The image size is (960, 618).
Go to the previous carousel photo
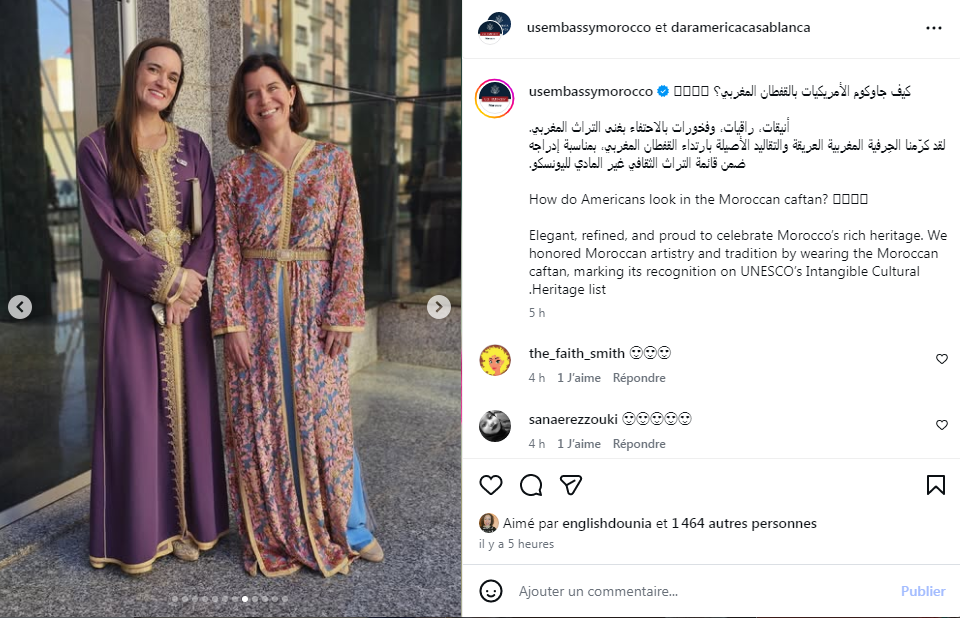[20, 307]
